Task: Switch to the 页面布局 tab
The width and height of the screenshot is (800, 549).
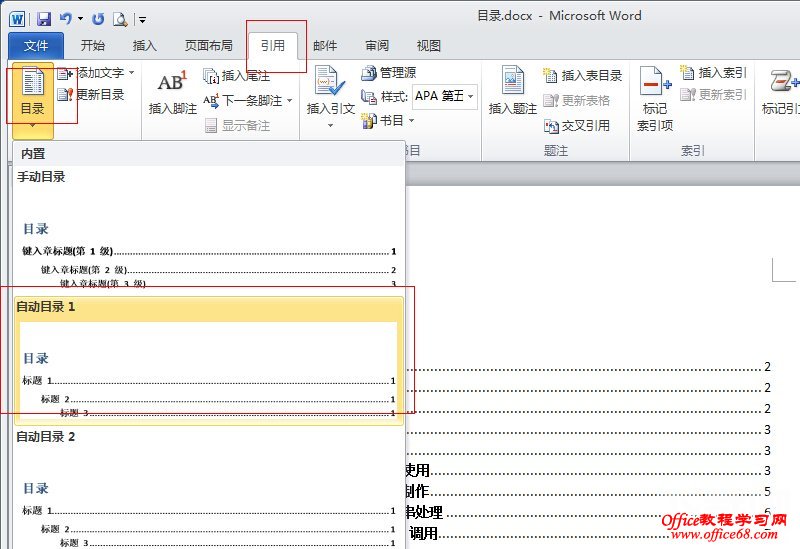Action: (208, 45)
